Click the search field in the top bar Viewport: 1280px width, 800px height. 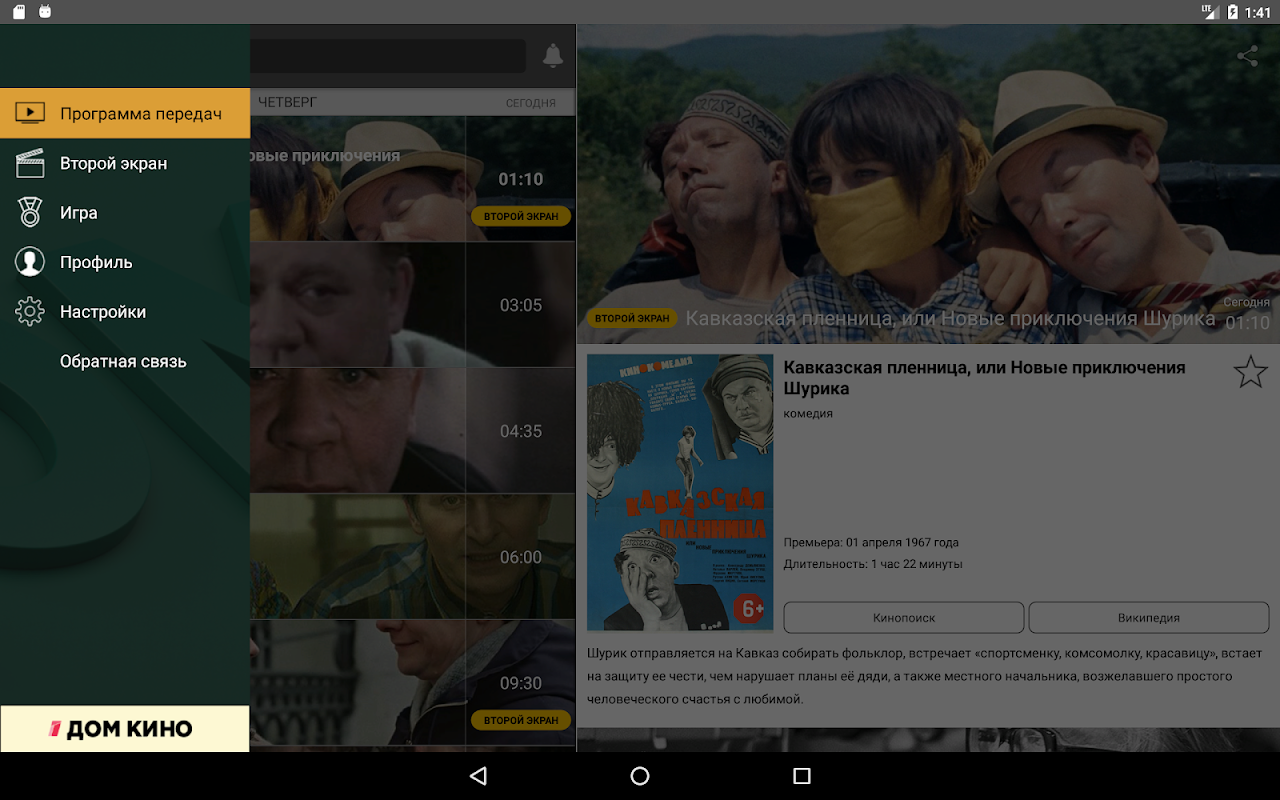point(388,56)
